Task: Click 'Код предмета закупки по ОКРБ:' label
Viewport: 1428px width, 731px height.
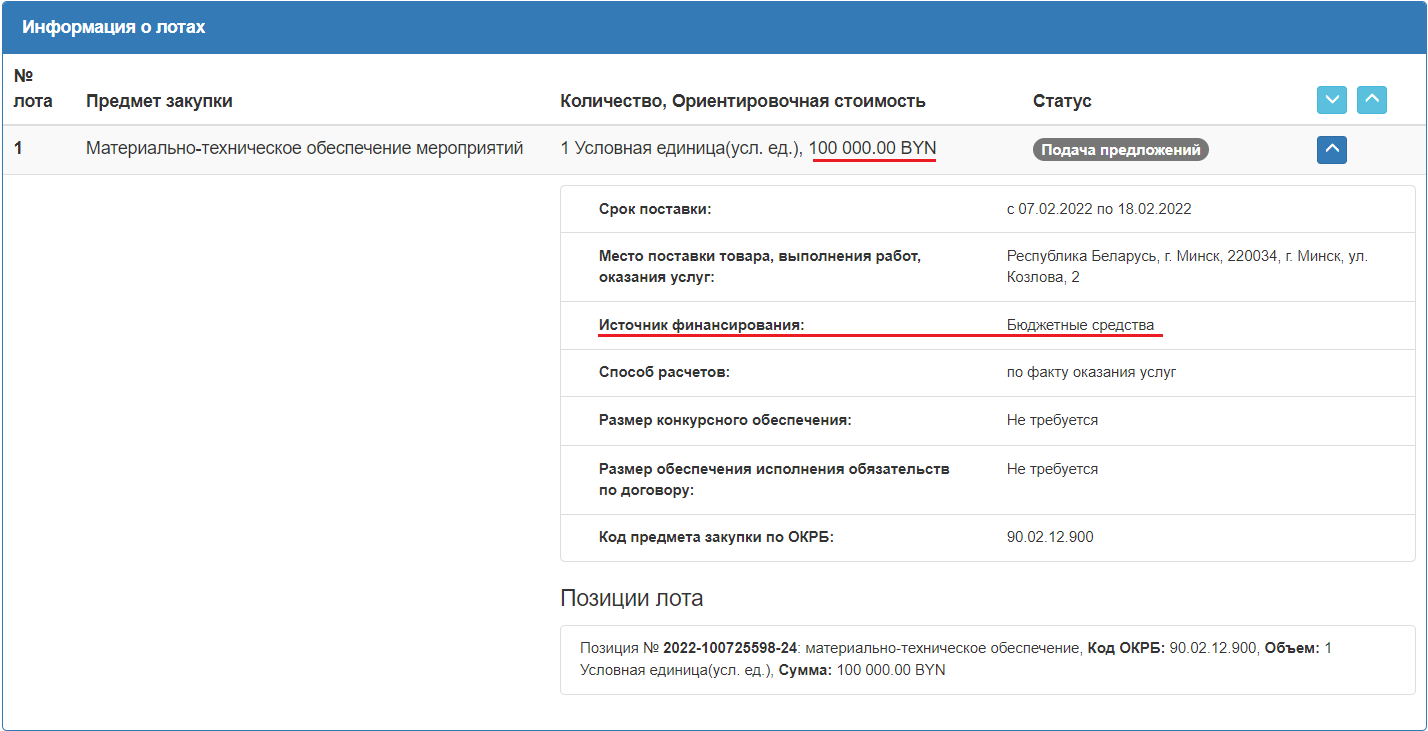Action: coord(716,537)
